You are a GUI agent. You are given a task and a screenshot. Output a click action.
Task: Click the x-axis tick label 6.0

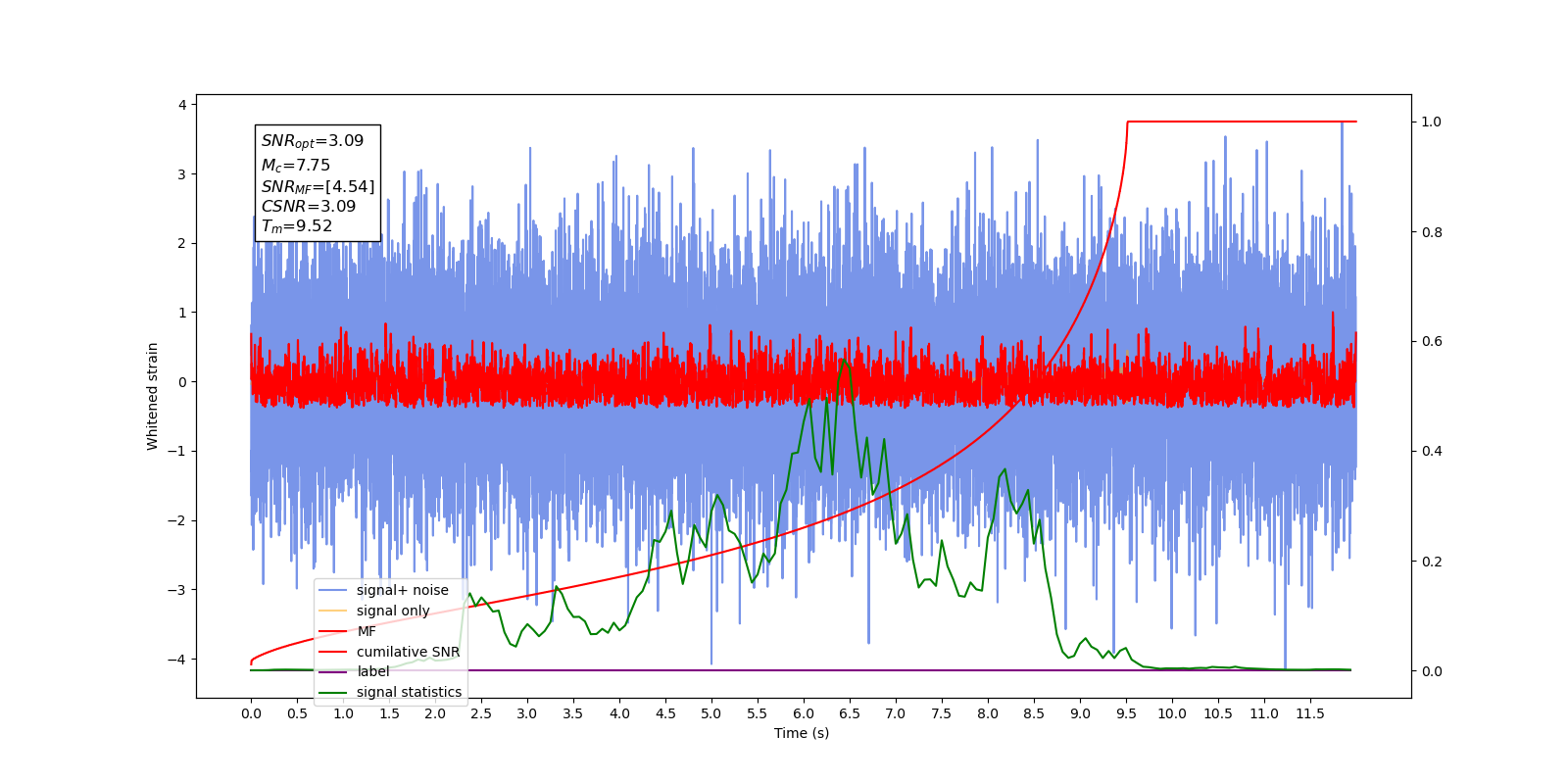click(x=804, y=713)
